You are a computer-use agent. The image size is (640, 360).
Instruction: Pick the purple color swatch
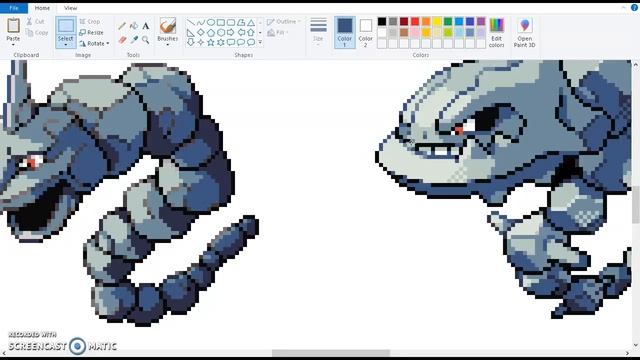[x=481, y=21]
